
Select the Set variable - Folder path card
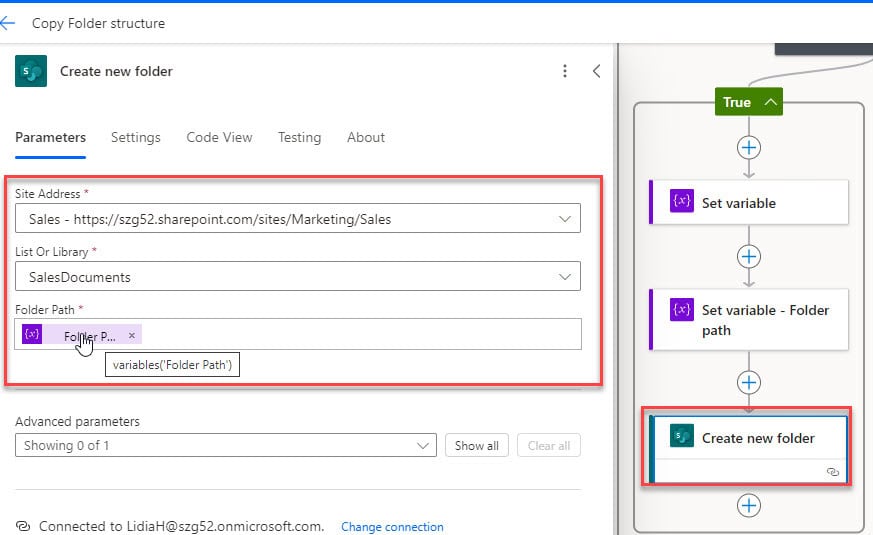(749, 320)
